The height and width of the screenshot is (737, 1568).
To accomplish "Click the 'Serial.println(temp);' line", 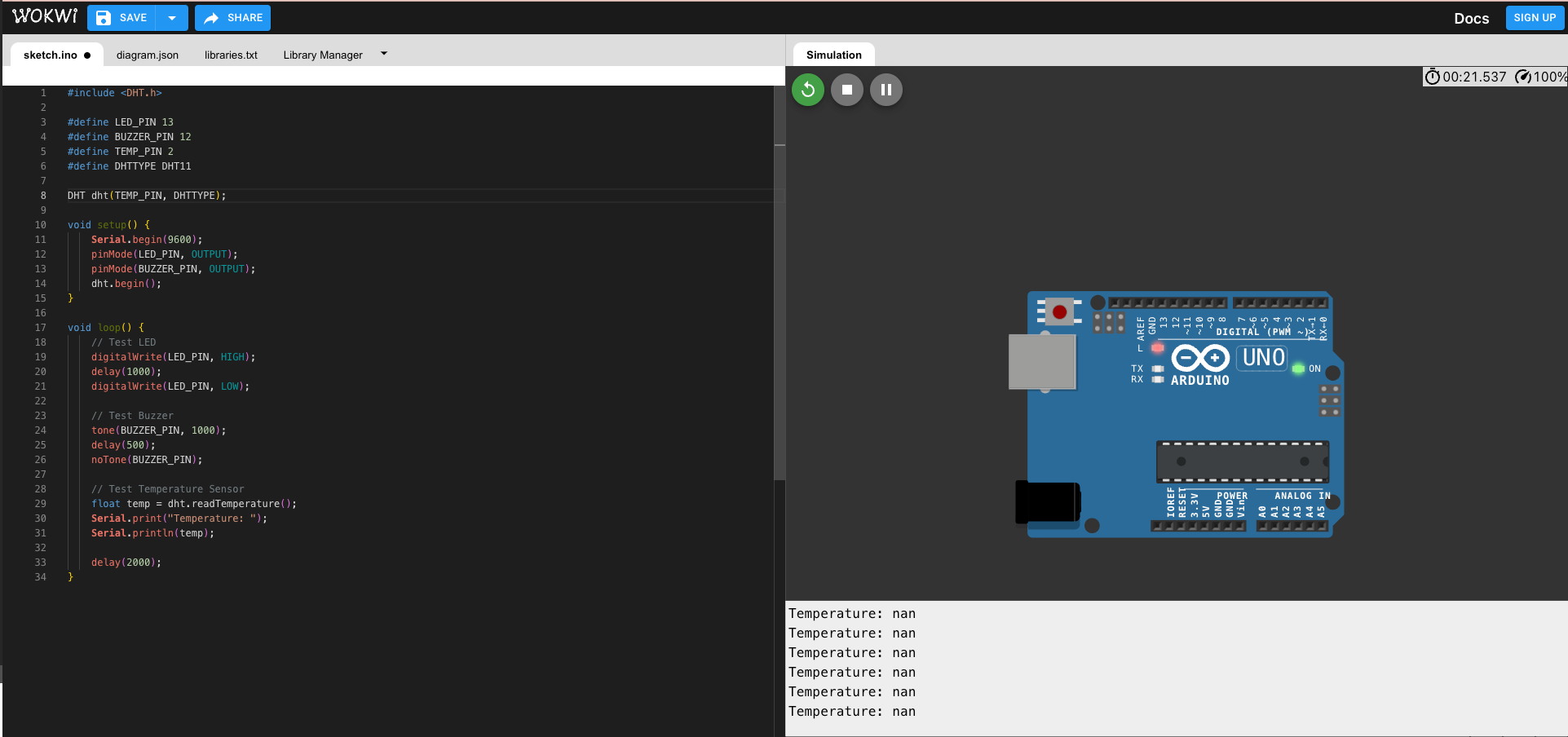I will pos(152,533).
